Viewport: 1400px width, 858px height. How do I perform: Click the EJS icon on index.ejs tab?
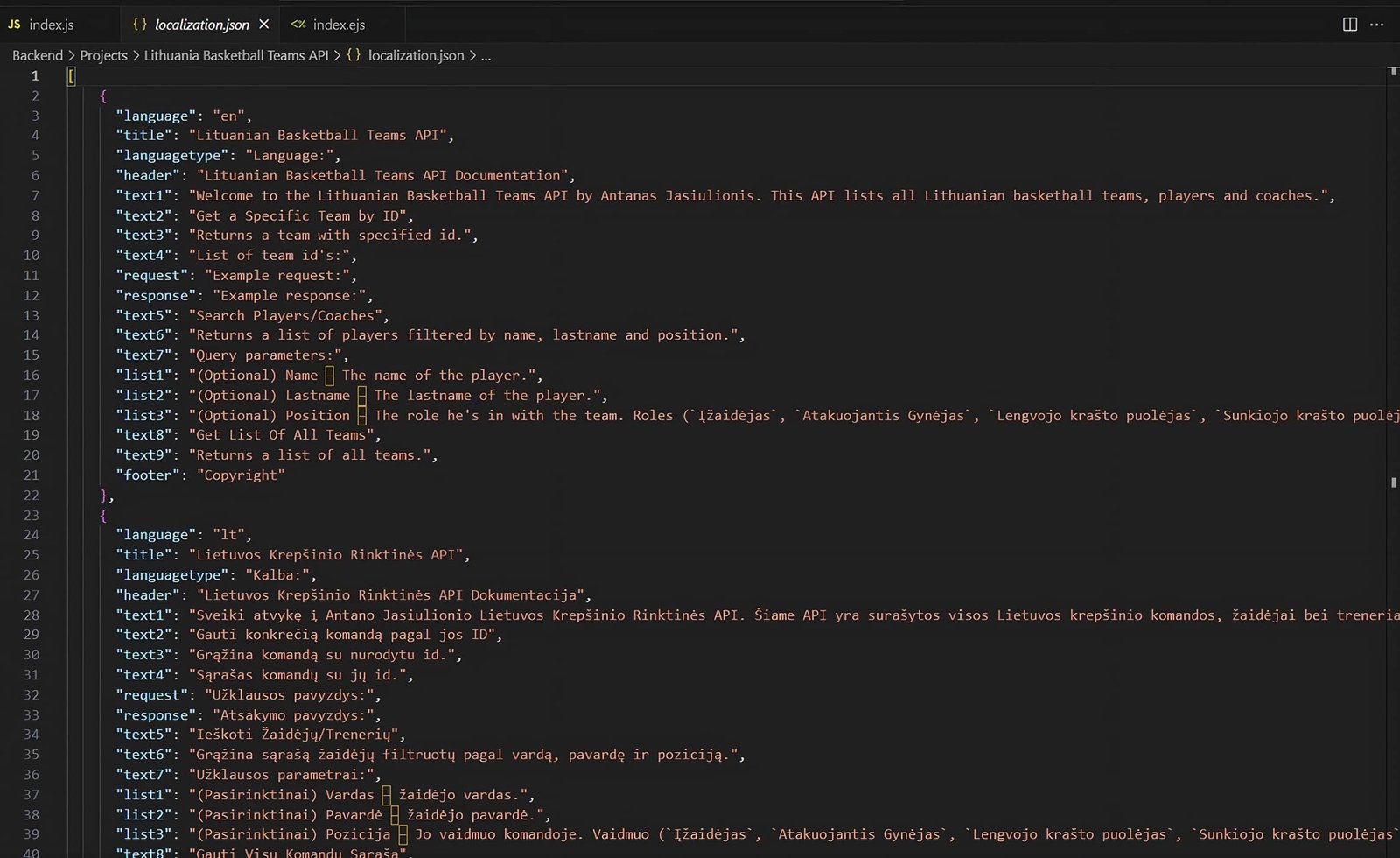pyautogui.click(x=298, y=25)
